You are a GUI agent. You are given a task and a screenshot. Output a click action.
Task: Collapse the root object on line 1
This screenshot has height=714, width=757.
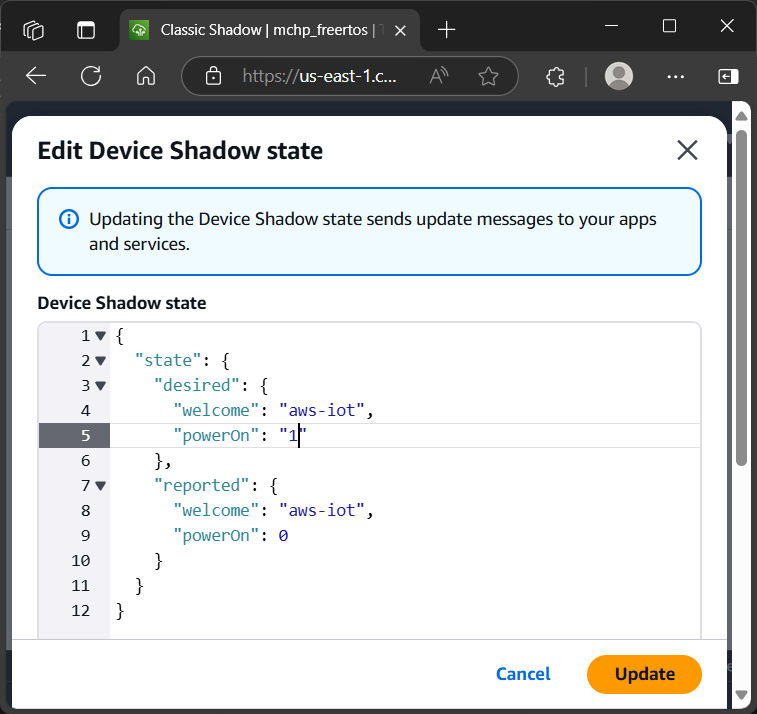pyautogui.click(x=100, y=336)
